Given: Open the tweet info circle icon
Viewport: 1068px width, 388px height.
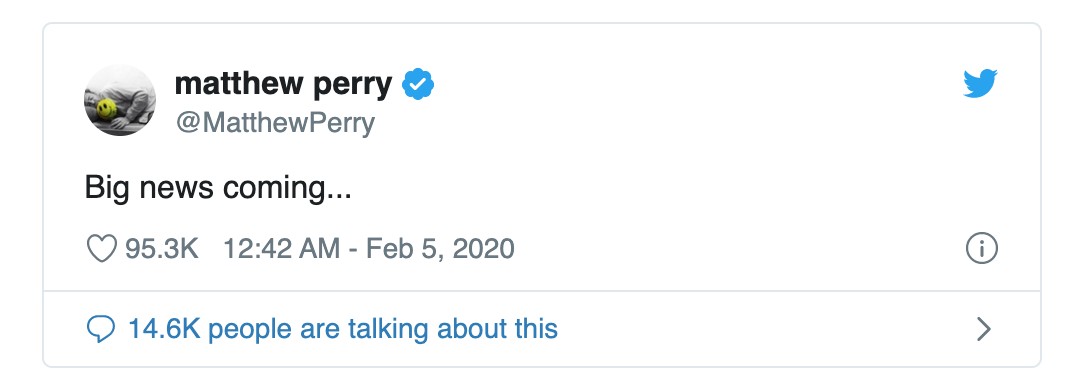Looking at the screenshot, I should (981, 249).
